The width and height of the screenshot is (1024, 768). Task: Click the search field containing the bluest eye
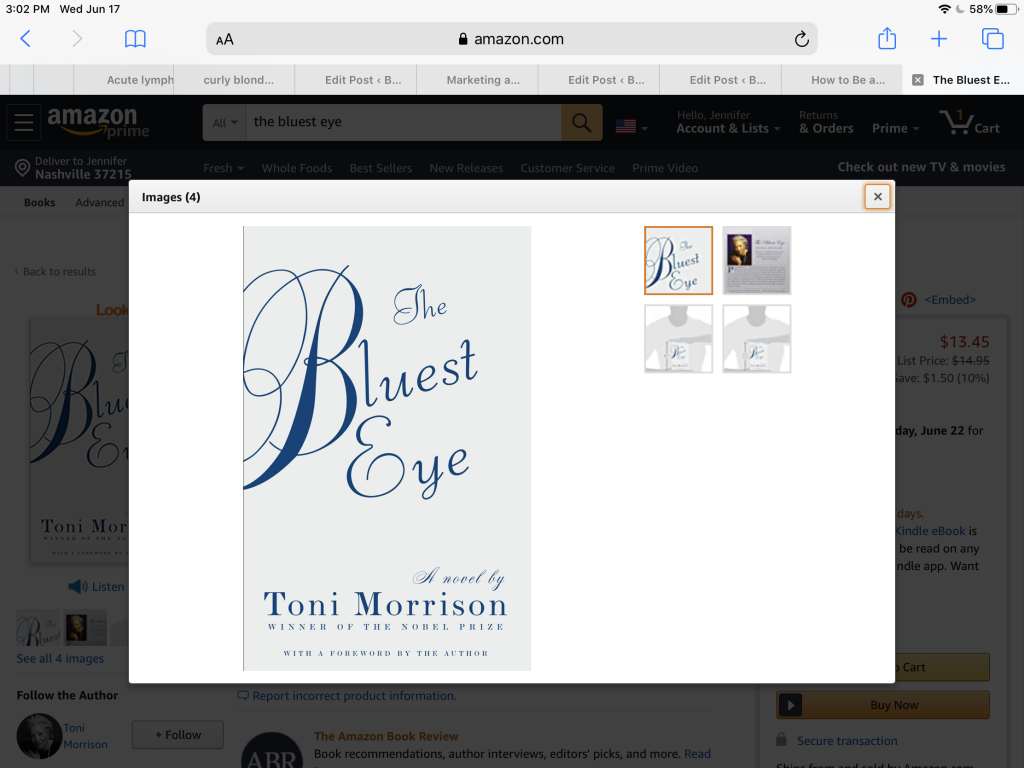(x=403, y=122)
